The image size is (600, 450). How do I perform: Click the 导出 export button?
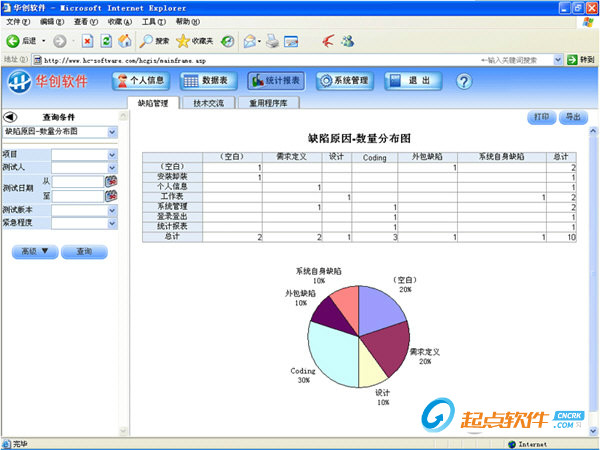point(573,117)
